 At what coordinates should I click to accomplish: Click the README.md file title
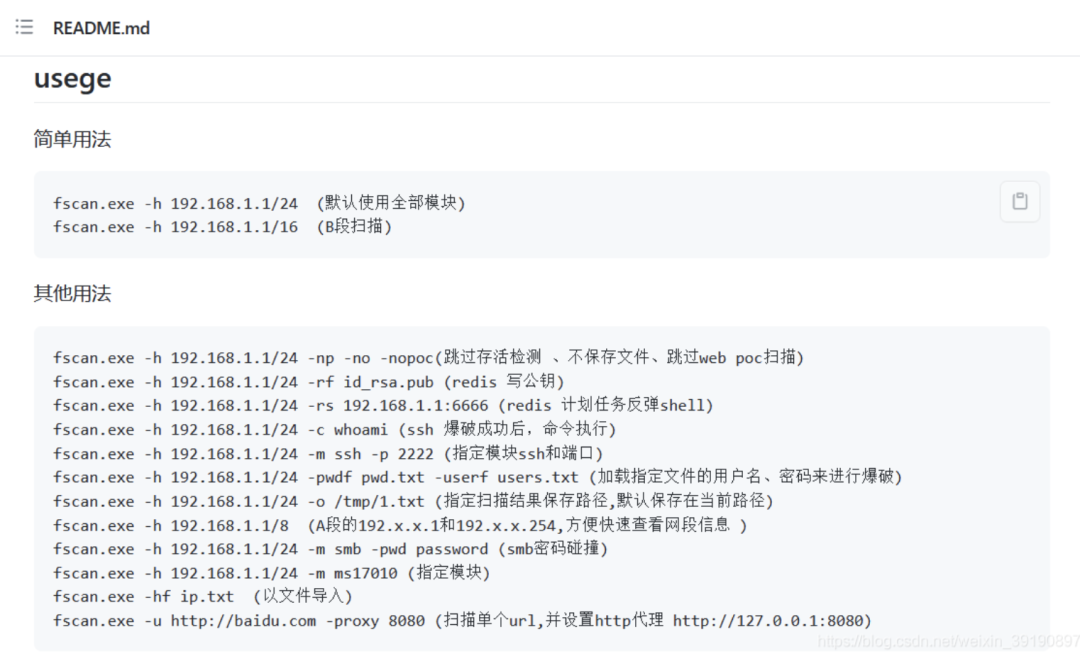pos(101,28)
